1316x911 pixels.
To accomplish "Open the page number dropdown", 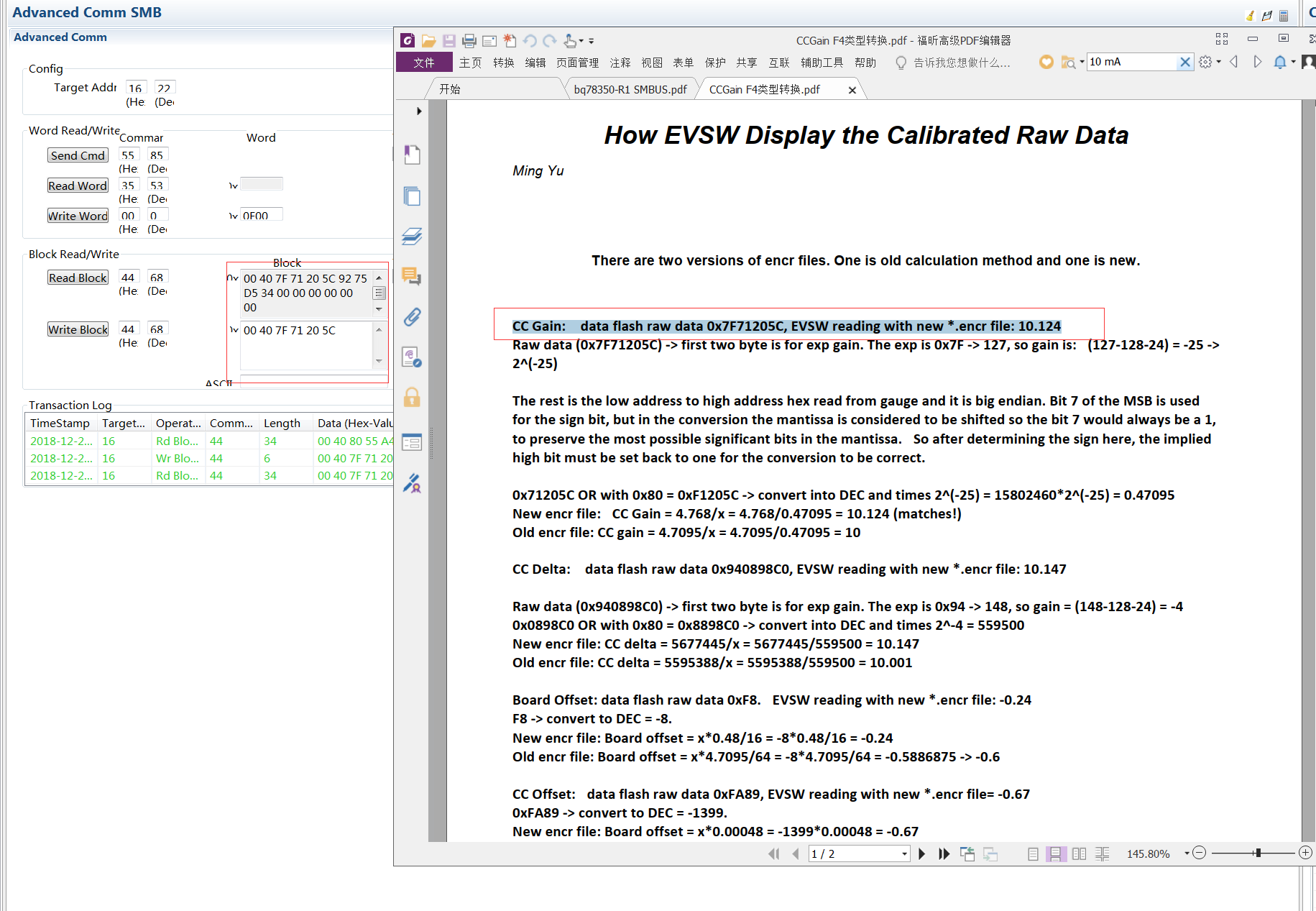I will (904, 853).
